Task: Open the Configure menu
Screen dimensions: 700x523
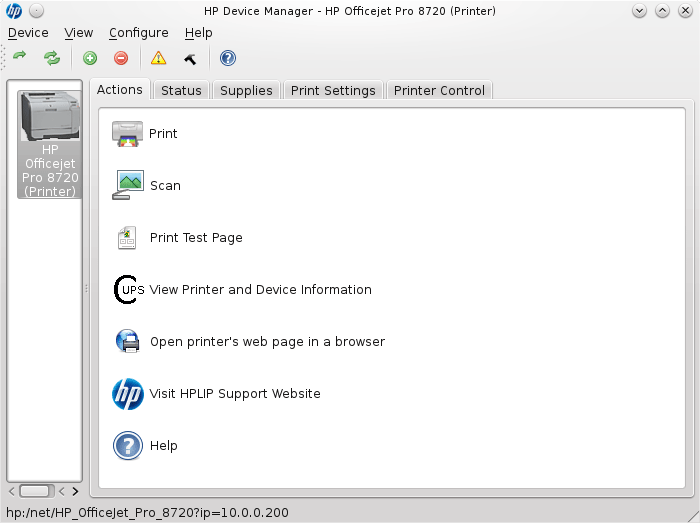Action: (139, 33)
